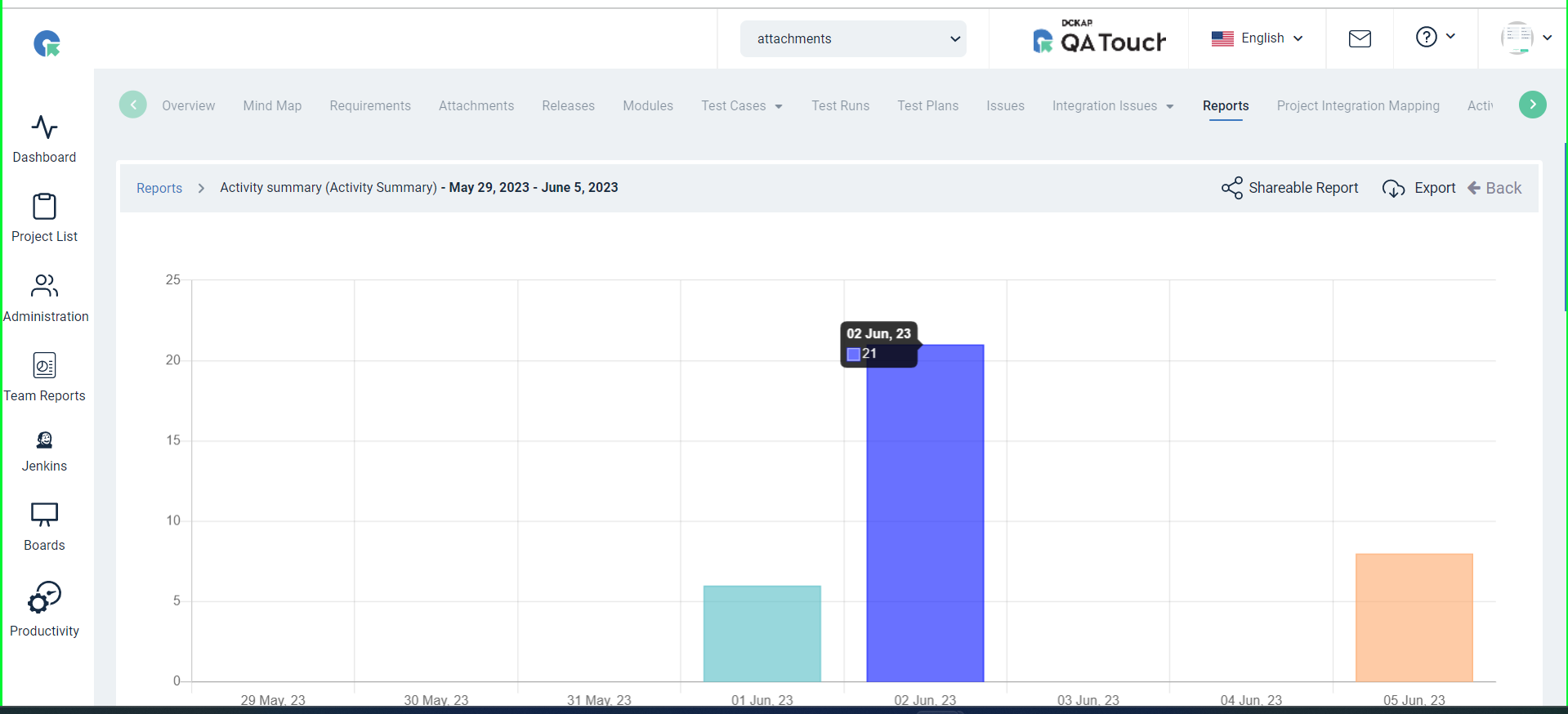Click the orange 05 Jun bar
This screenshot has height=714, width=1568.
click(x=1414, y=618)
